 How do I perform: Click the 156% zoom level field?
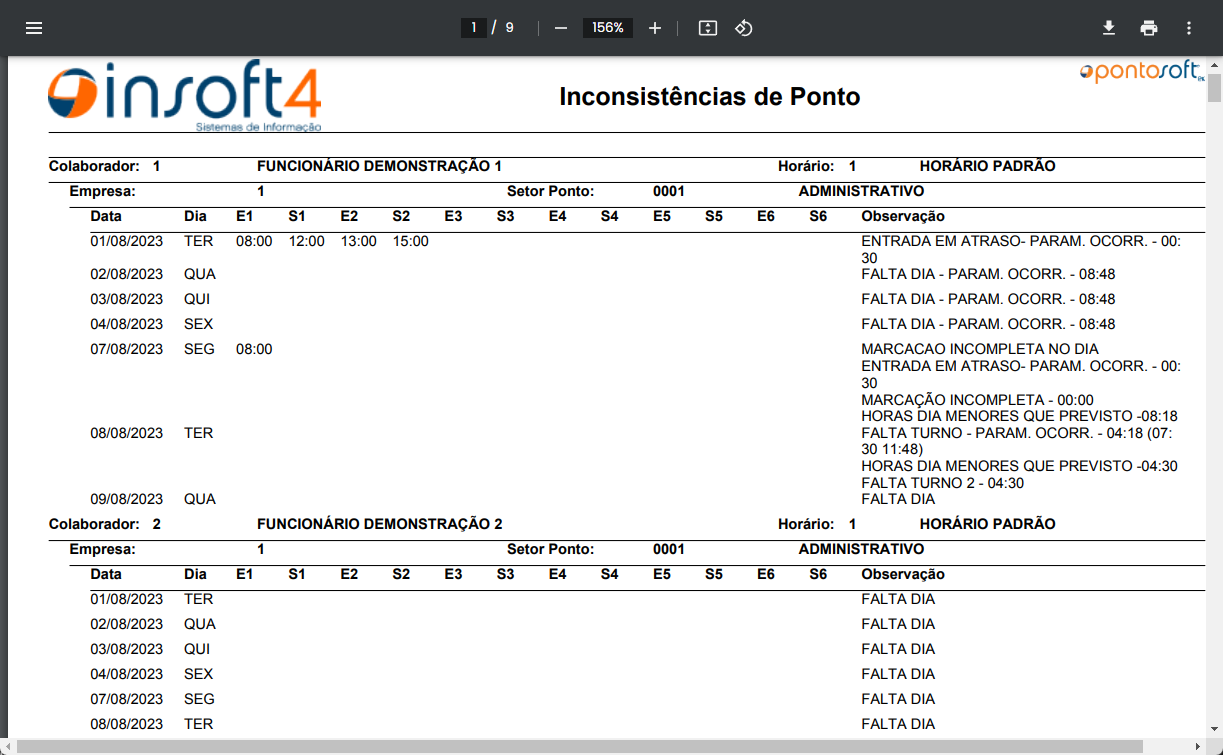pyautogui.click(x=608, y=28)
